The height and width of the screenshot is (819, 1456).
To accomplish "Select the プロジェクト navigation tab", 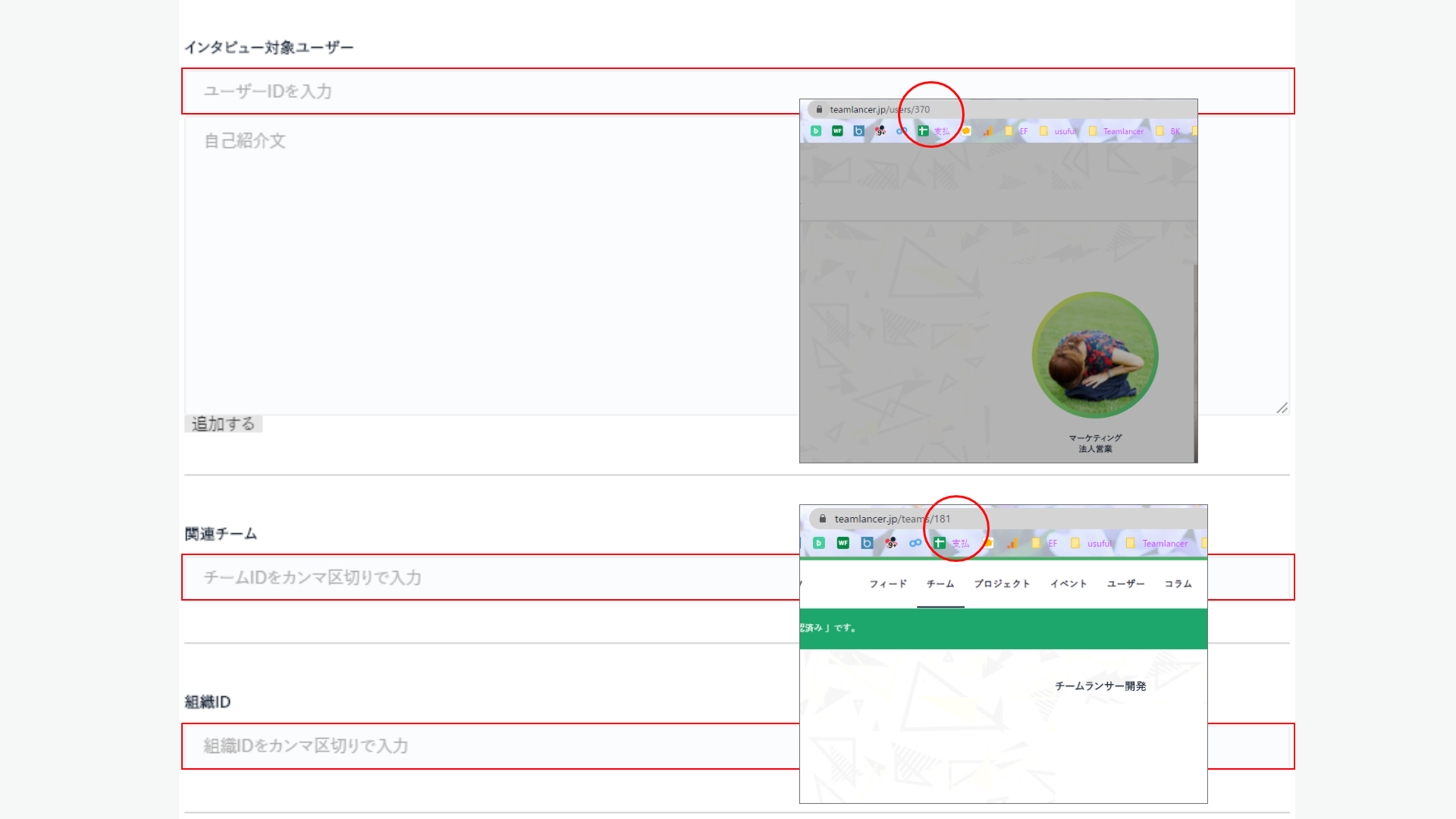I will coord(1002,584).
